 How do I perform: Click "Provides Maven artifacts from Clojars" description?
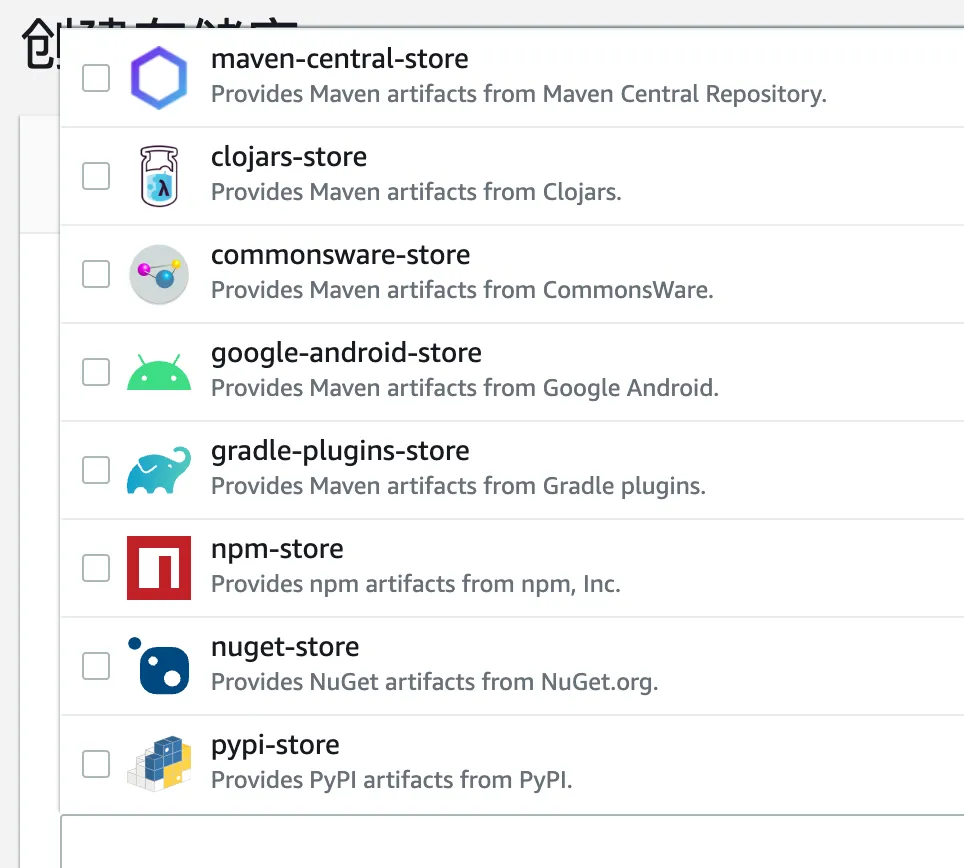tap(416, 192)
